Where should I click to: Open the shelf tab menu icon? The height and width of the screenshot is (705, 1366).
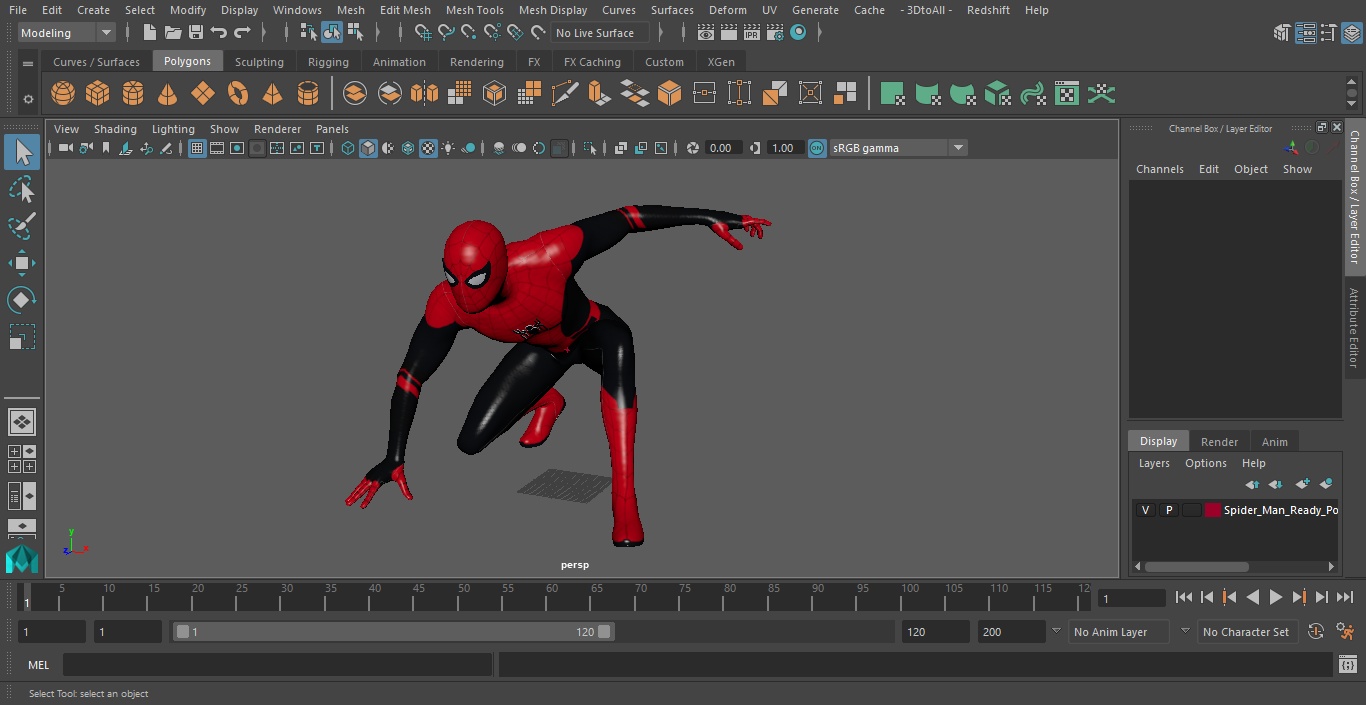(x=28, y=63)
